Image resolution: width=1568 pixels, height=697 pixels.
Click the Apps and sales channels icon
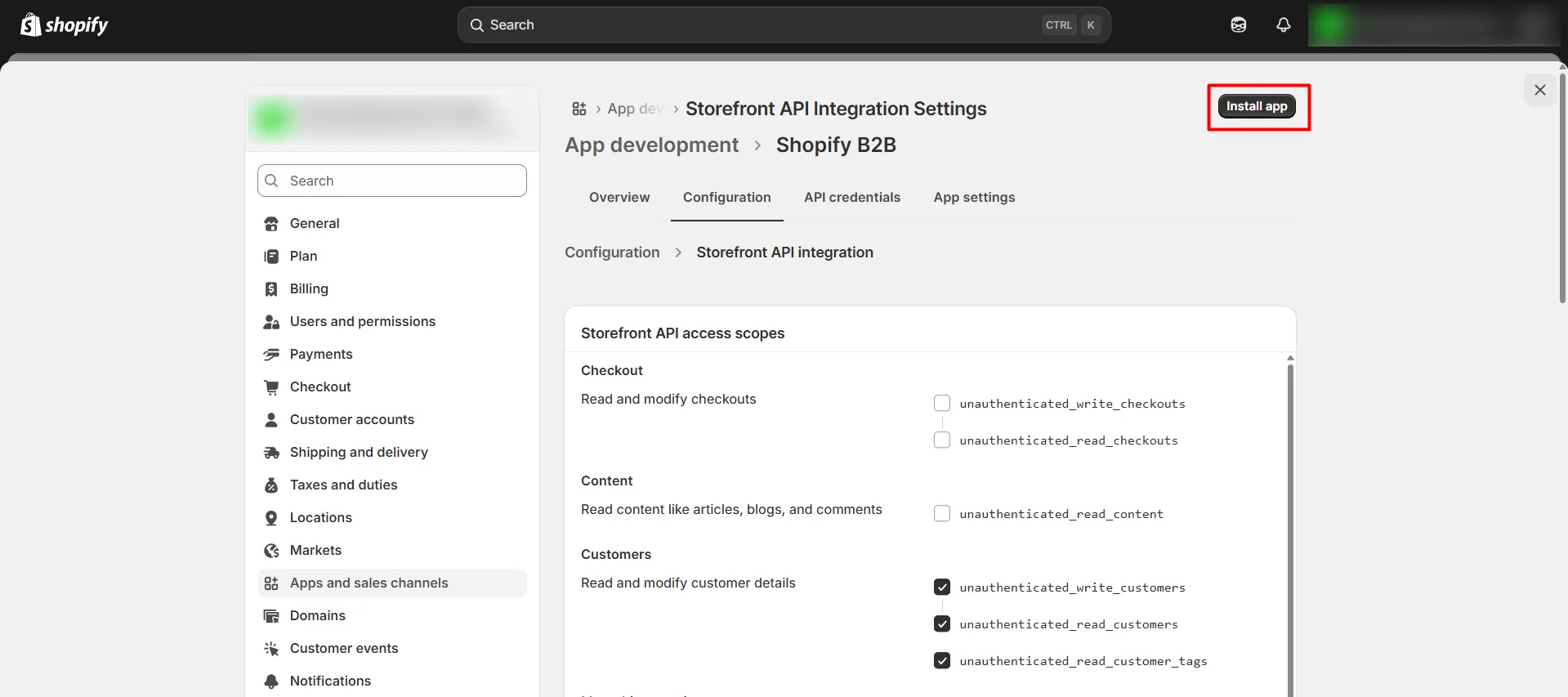click(271, 583)
